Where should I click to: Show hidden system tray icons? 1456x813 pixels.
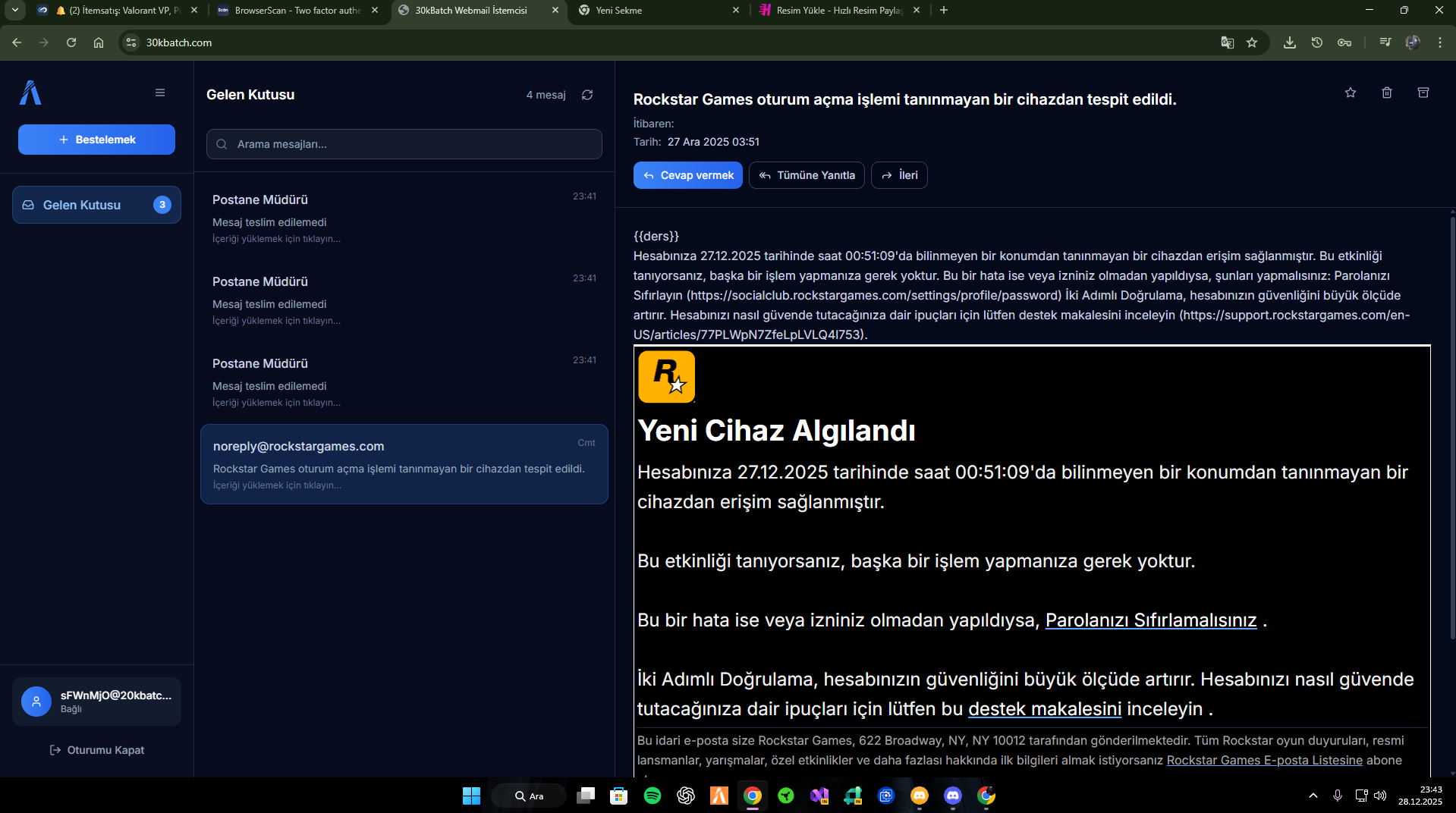tap(1313, 796)
